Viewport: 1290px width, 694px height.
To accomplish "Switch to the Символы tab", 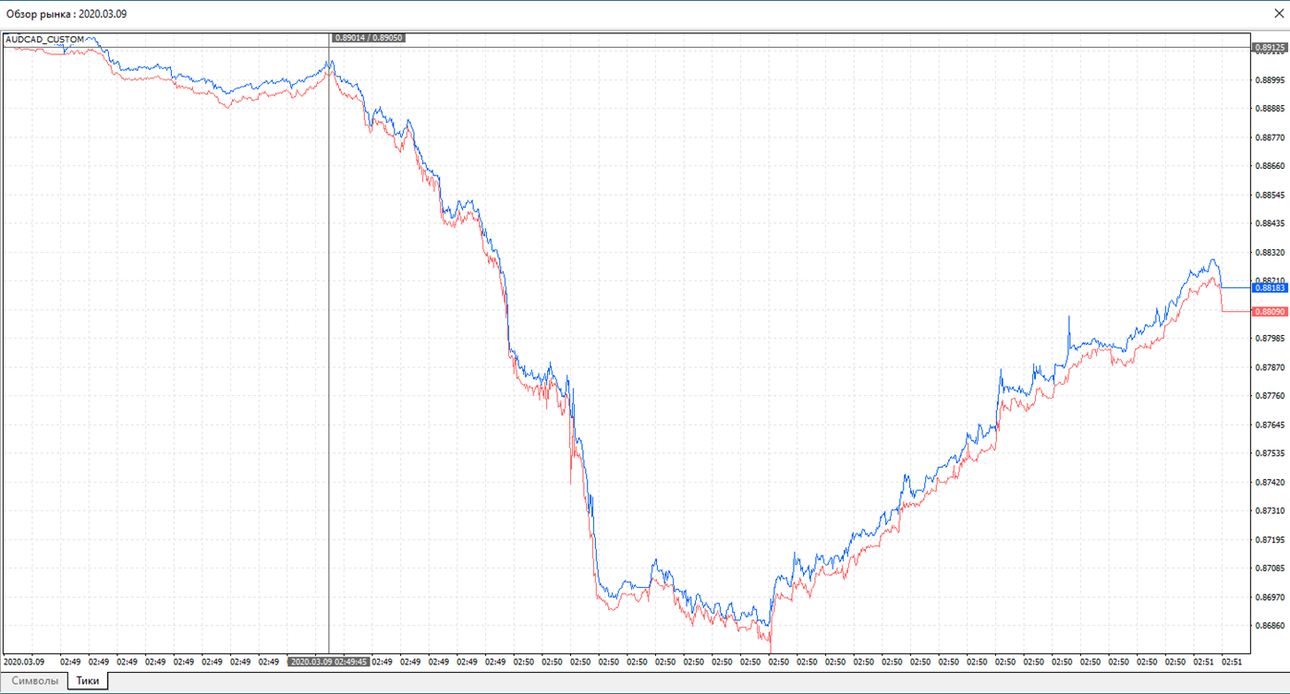I will [x=34, y=682].
